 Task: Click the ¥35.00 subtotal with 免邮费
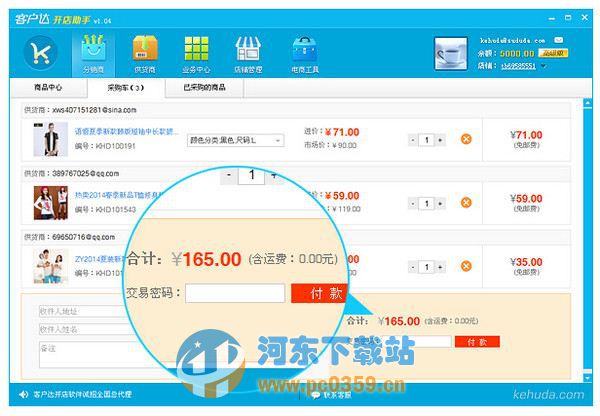(526, 266)
